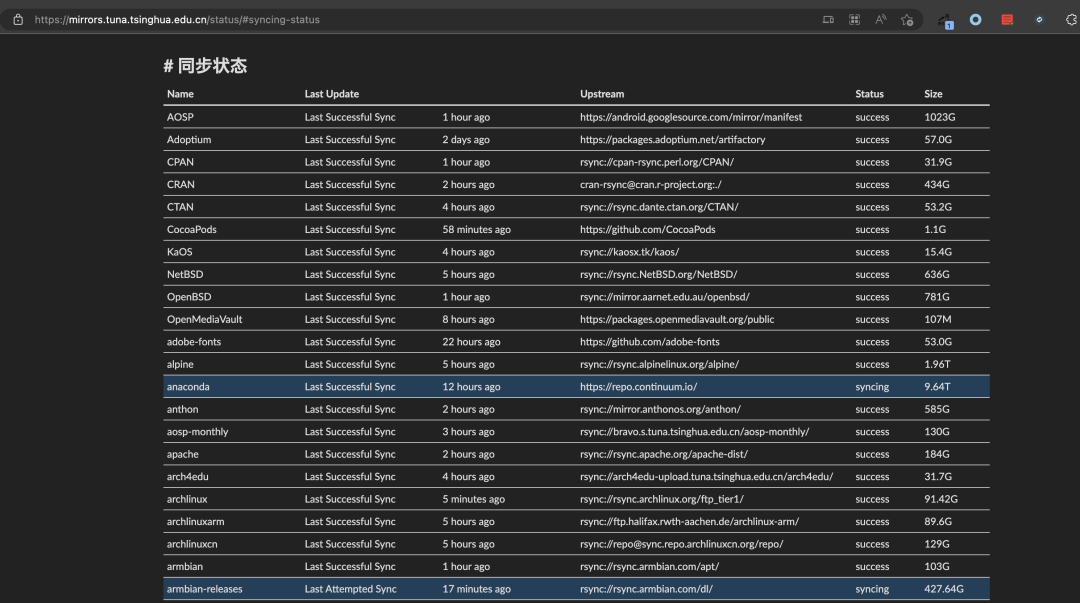Click upstream https://packages.adoptium.net/artifactory
The image size is (1080, 603).
tap(672, 139)
